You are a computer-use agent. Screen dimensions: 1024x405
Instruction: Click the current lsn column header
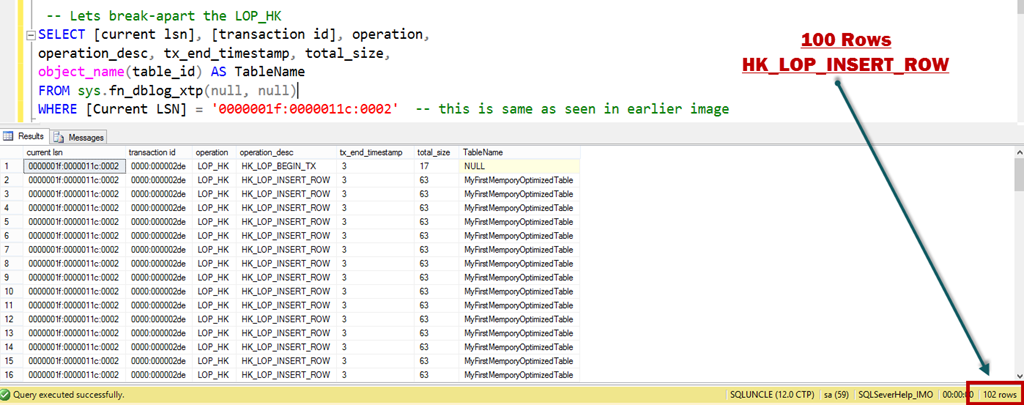(46, 152)
